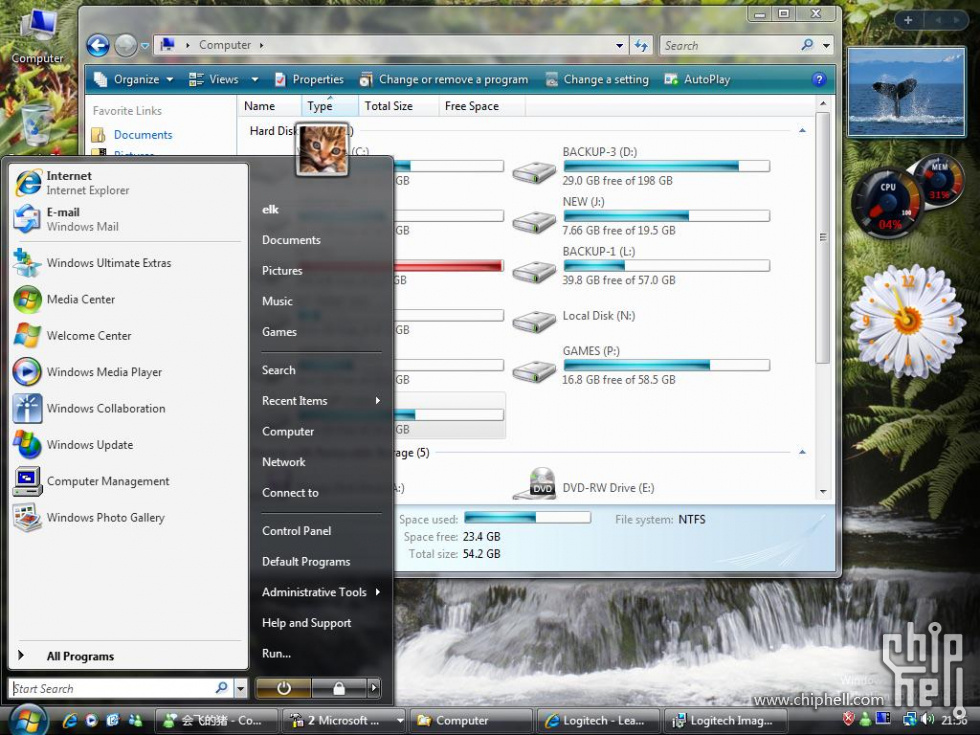Screen dimensions: 980x735
Task: Click the Explorer Search box
Action: (730, 46)
